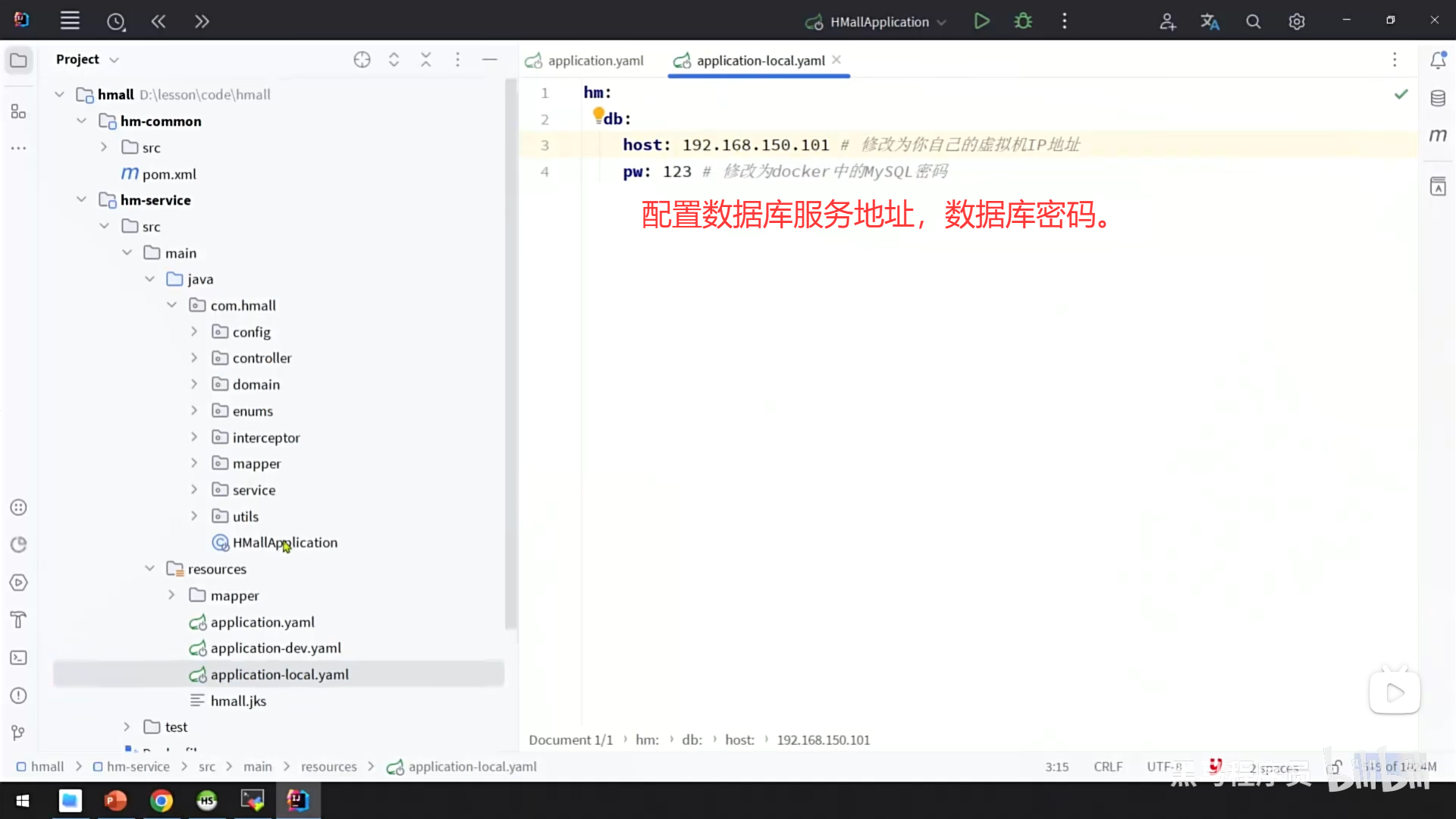Open Google Chrome from the taskbar
This screenshot has width=1456, height=819.
(162, 800)
